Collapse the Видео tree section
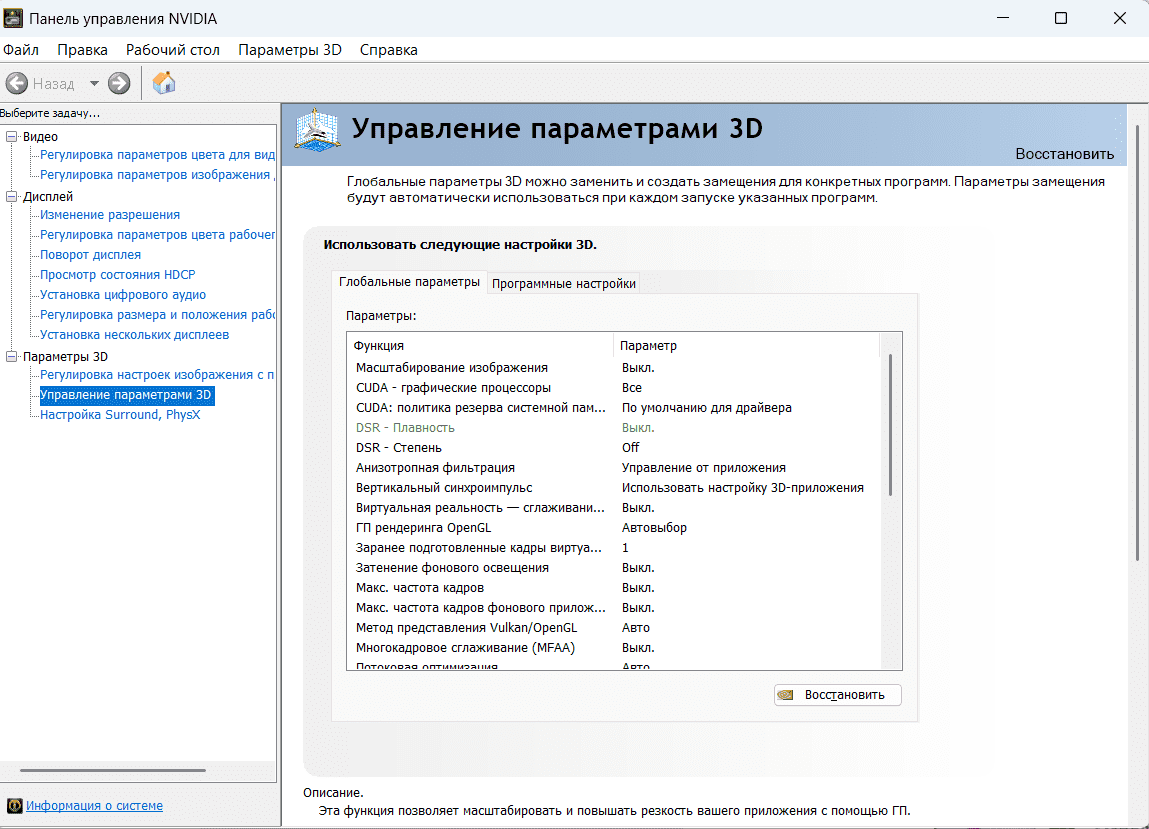1149x829 pixels. tap(12, 136)
